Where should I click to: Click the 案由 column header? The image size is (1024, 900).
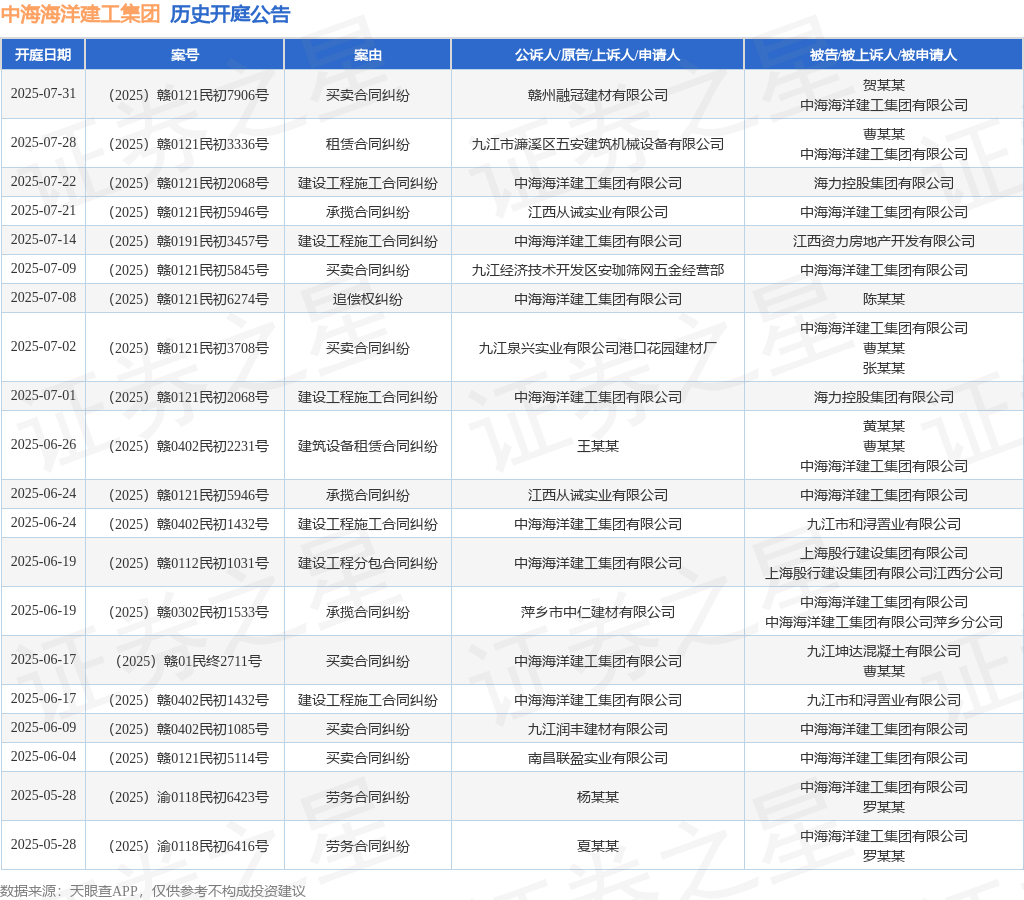[368, 55]
